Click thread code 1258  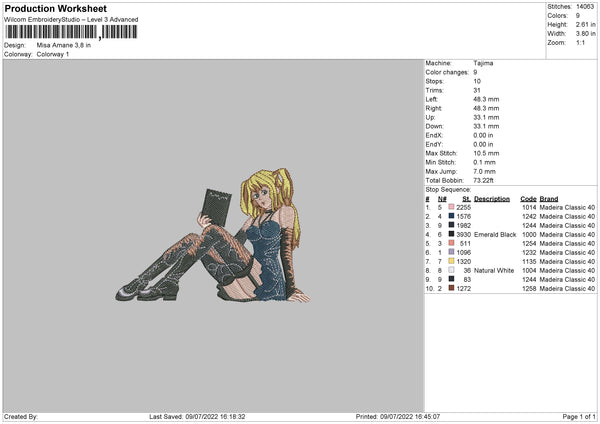(529, 288)
